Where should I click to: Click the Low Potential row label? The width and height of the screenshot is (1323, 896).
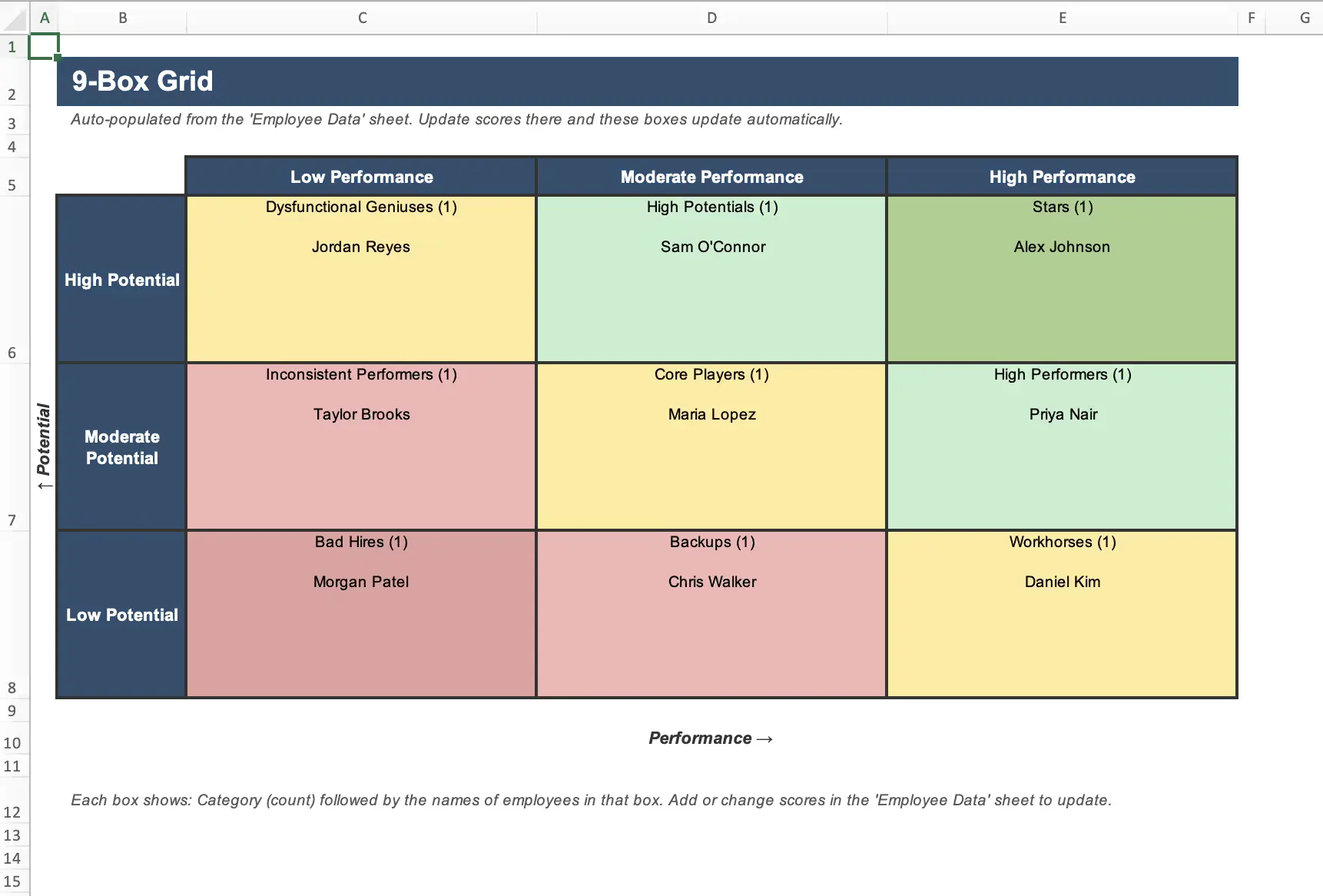[121, 615]
